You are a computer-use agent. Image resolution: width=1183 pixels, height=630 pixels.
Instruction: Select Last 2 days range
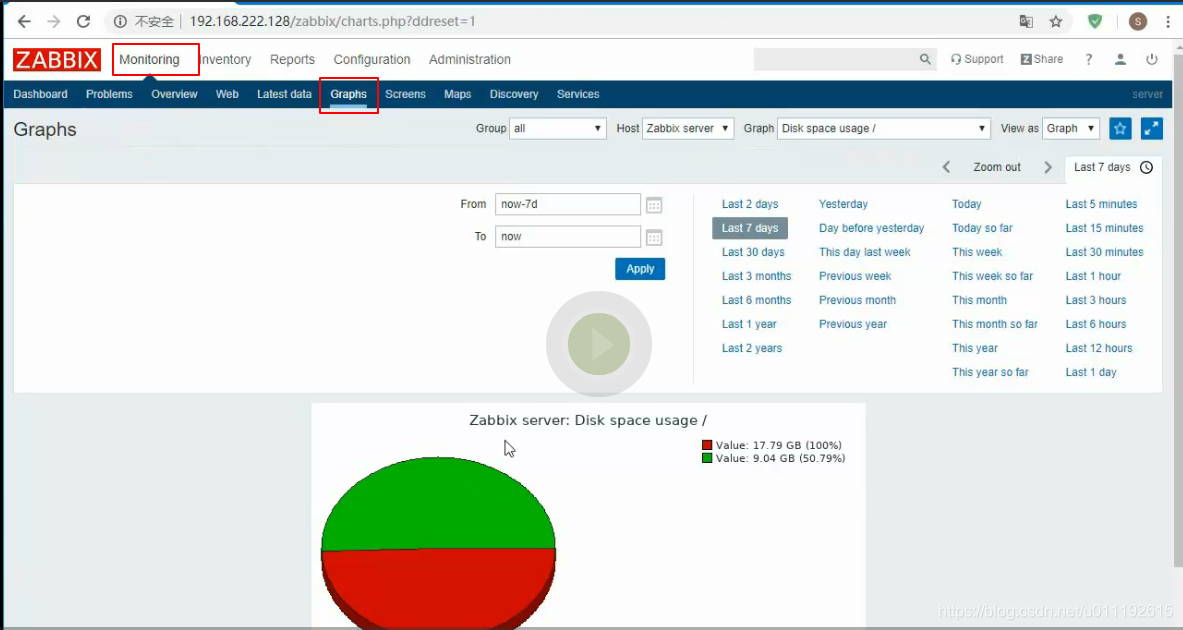750,204
